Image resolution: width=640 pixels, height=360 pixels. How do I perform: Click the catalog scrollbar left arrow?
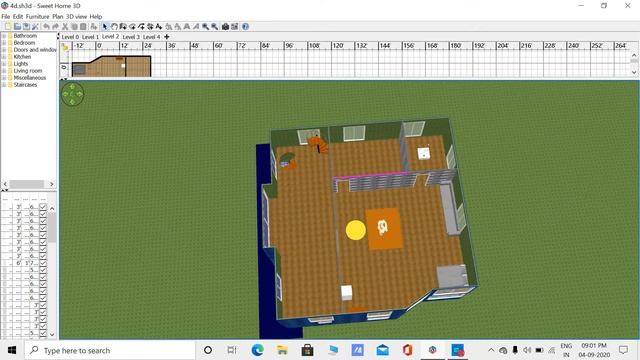click(x=5, y=184)
